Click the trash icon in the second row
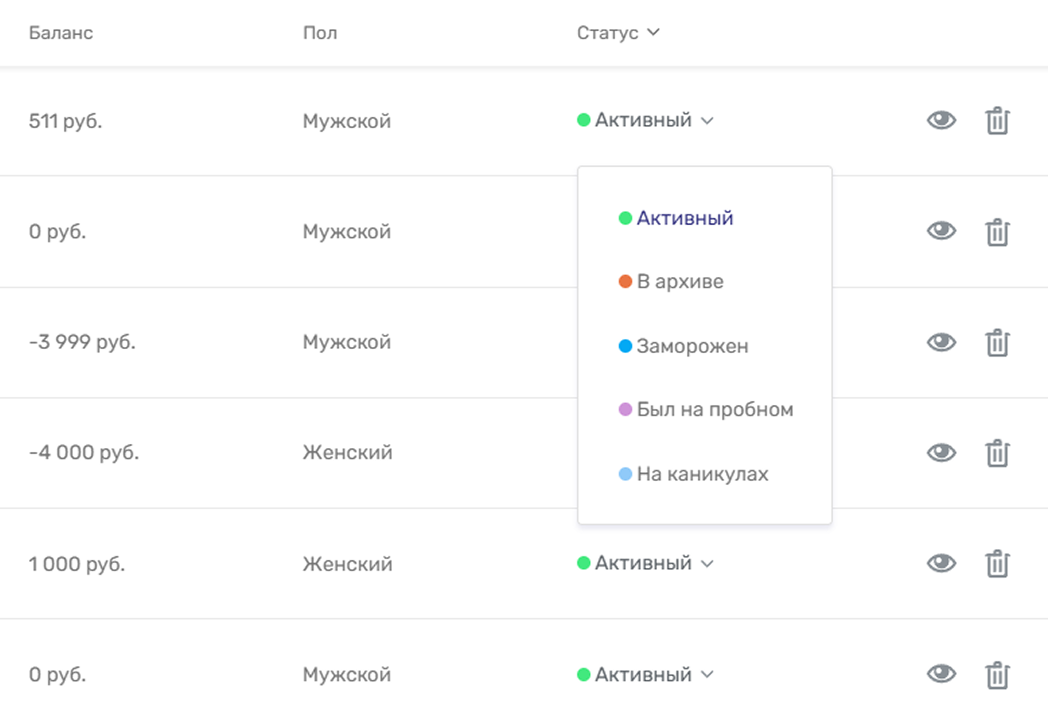 point(997,232)
